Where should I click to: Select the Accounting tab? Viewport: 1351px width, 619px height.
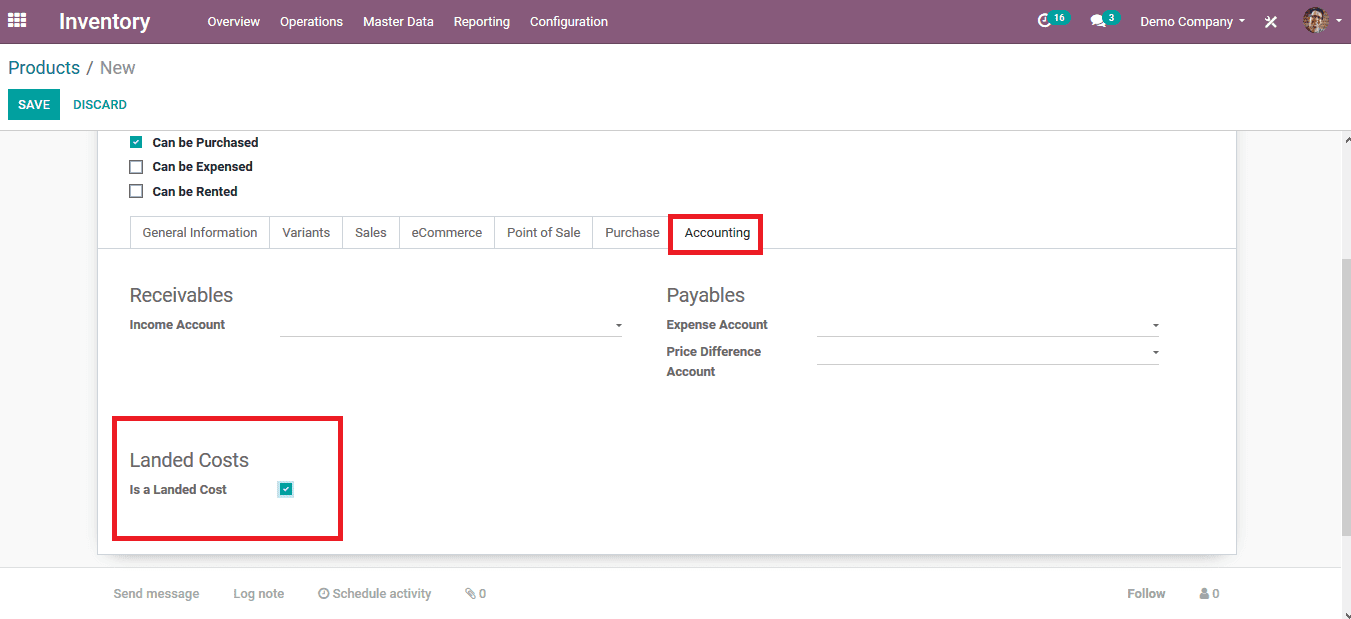[717, 232]
